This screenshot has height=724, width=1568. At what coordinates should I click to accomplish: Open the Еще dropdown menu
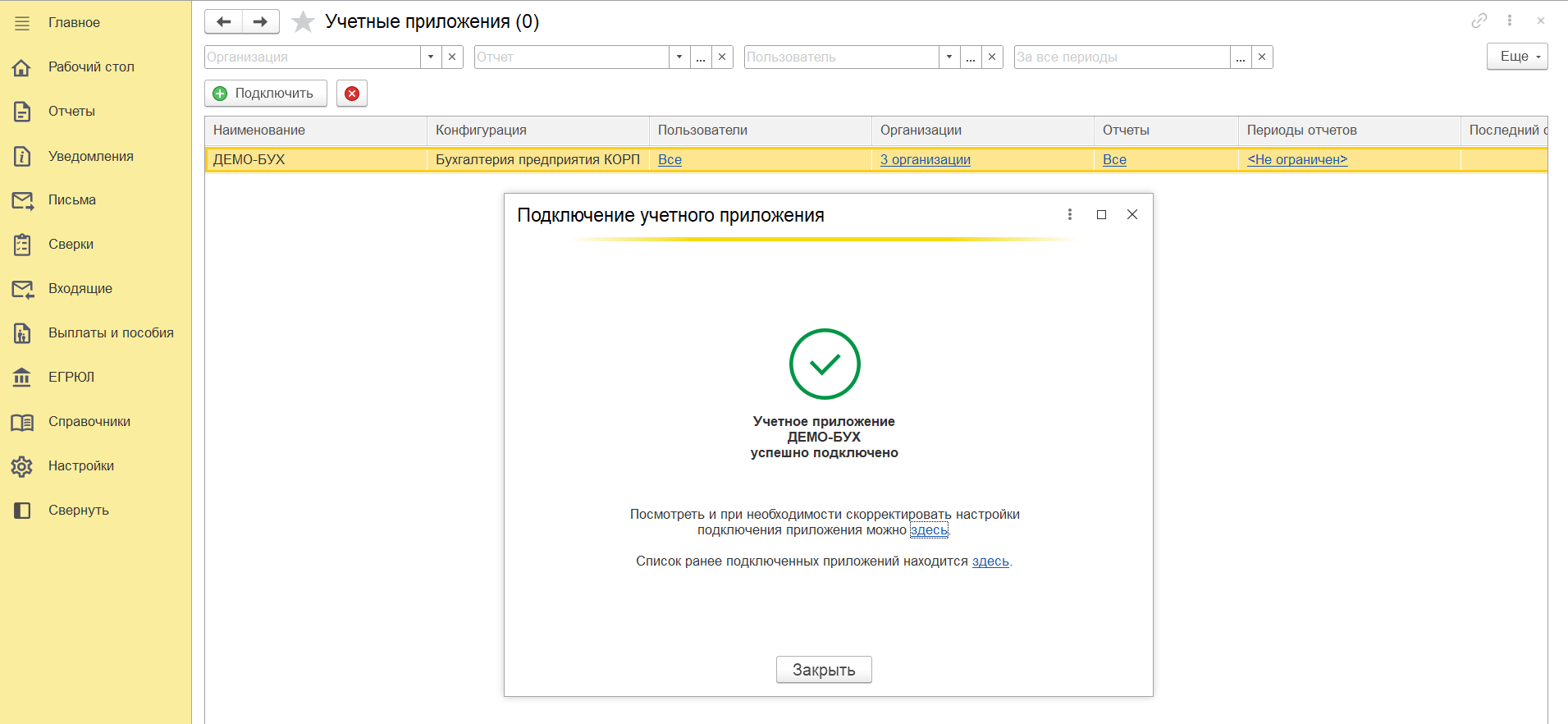click(x=1517, y=57)
